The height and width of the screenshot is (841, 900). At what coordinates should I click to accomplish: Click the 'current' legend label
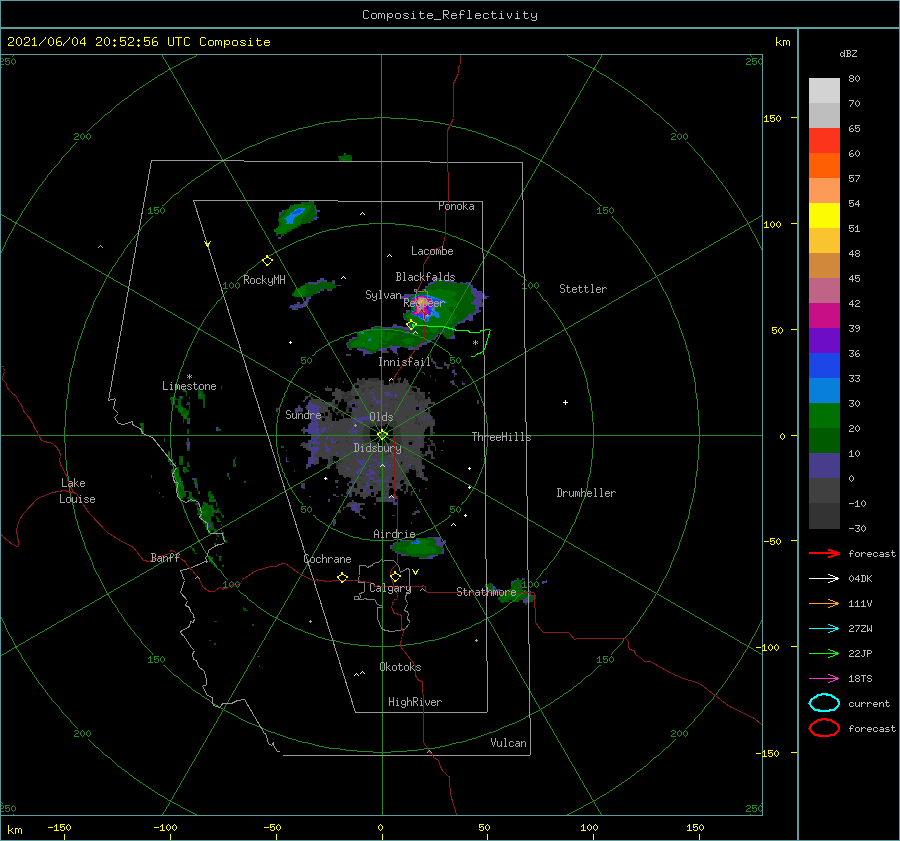(868, 703)
